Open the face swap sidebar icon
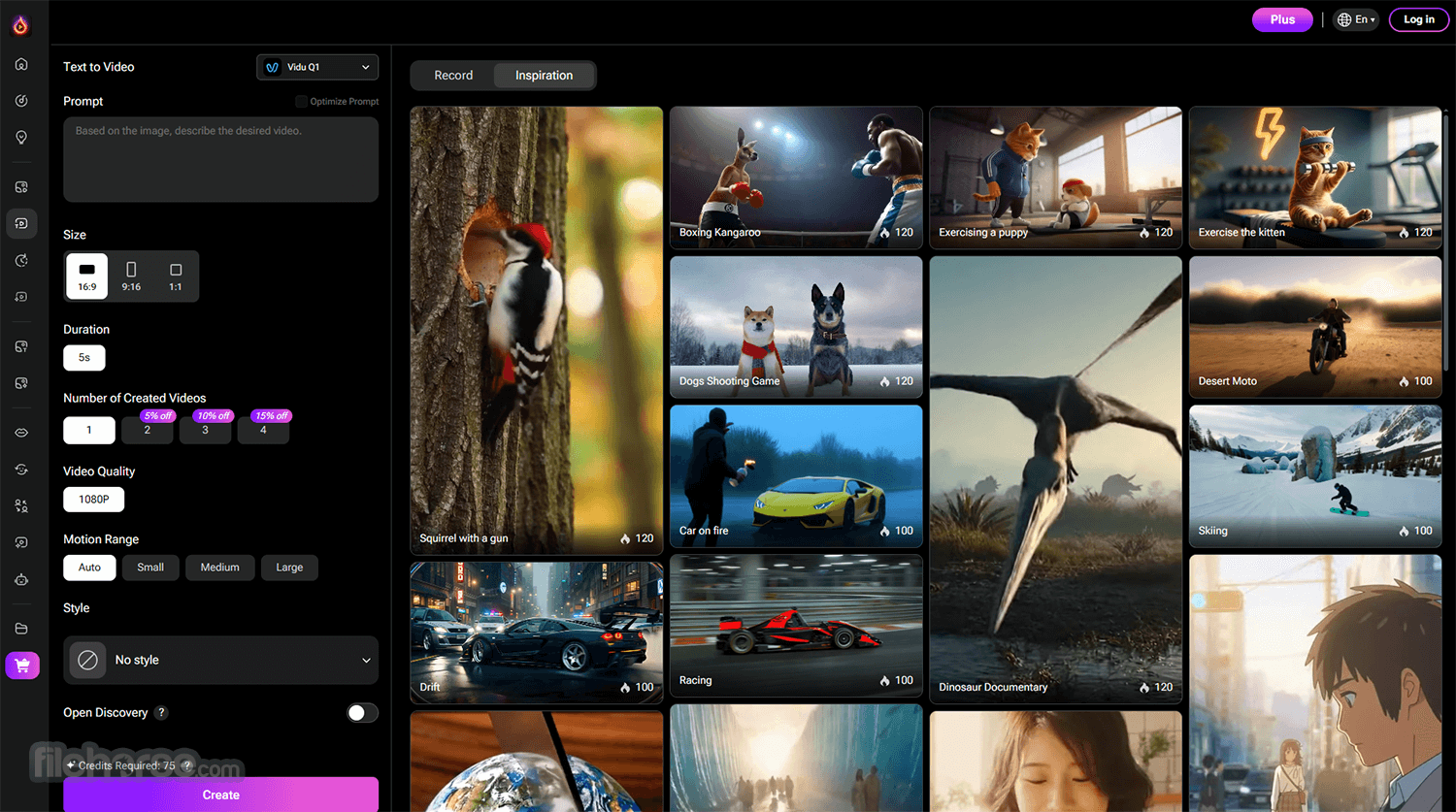Screen dimensions: 1456x812 (21, 470)
